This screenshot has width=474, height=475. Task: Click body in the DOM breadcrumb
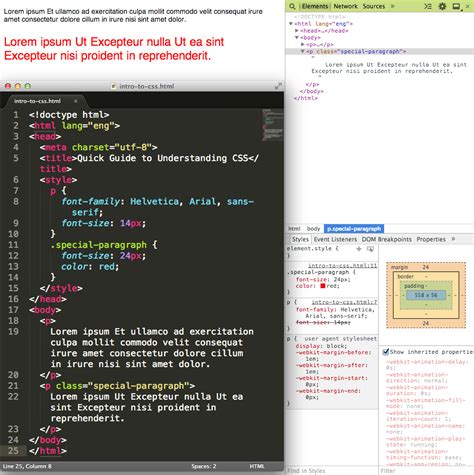click(x=313, y=229)
